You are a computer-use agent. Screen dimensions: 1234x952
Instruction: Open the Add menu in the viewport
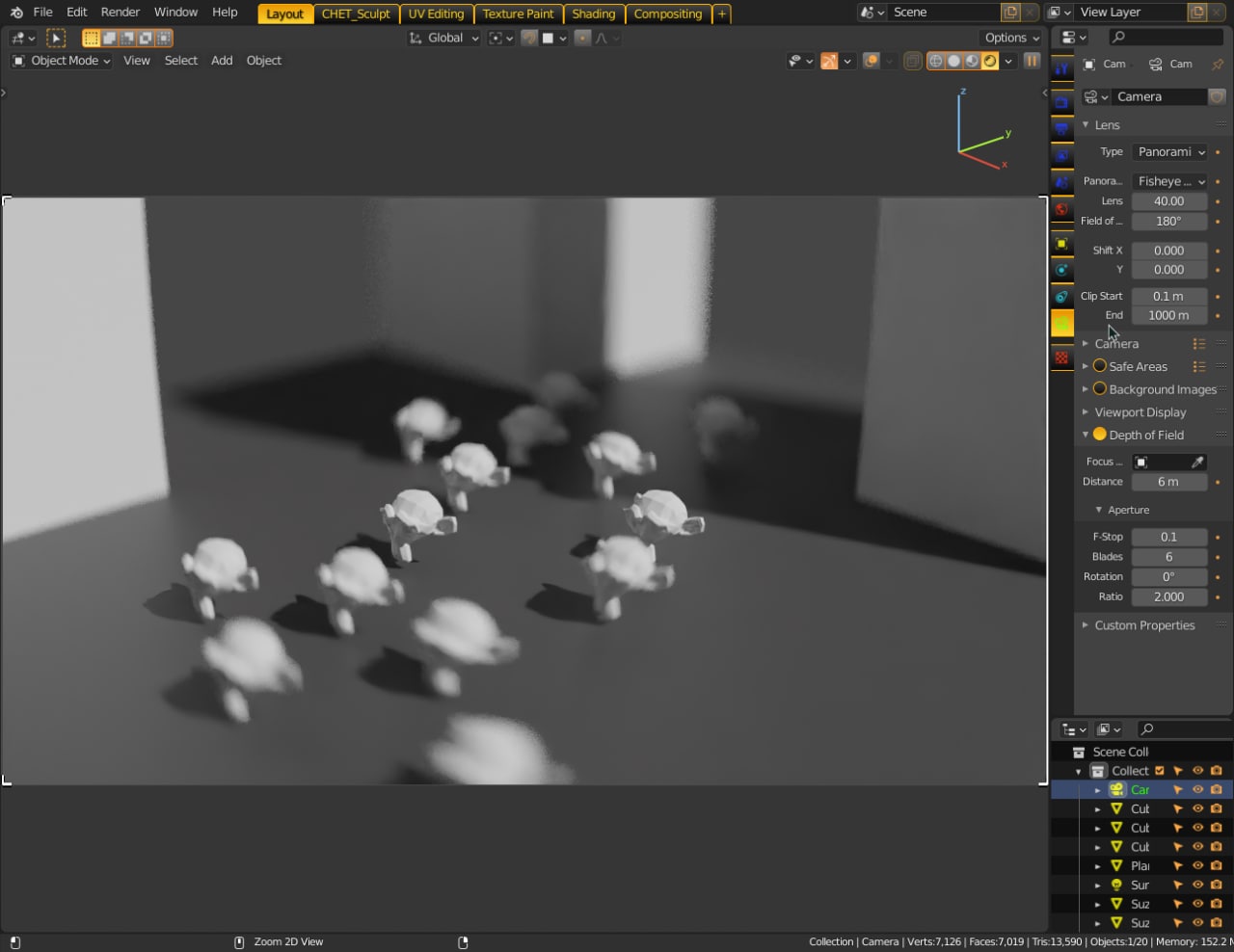pos(222,61)
